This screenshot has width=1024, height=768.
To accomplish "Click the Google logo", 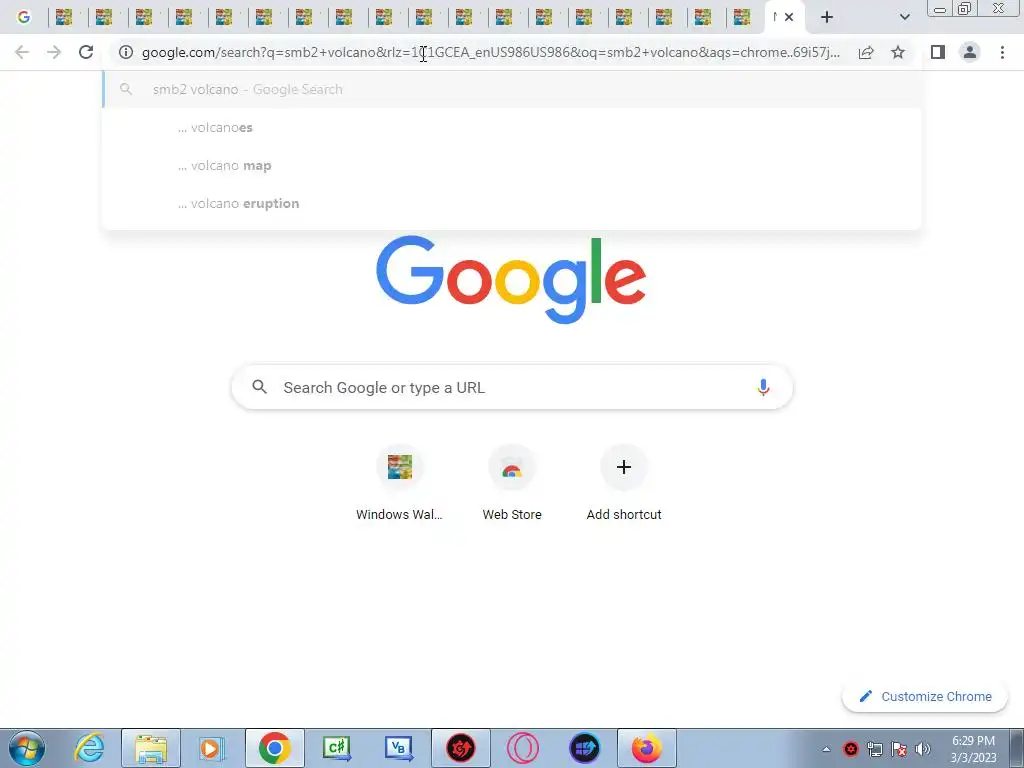I will tap(511, 280).
